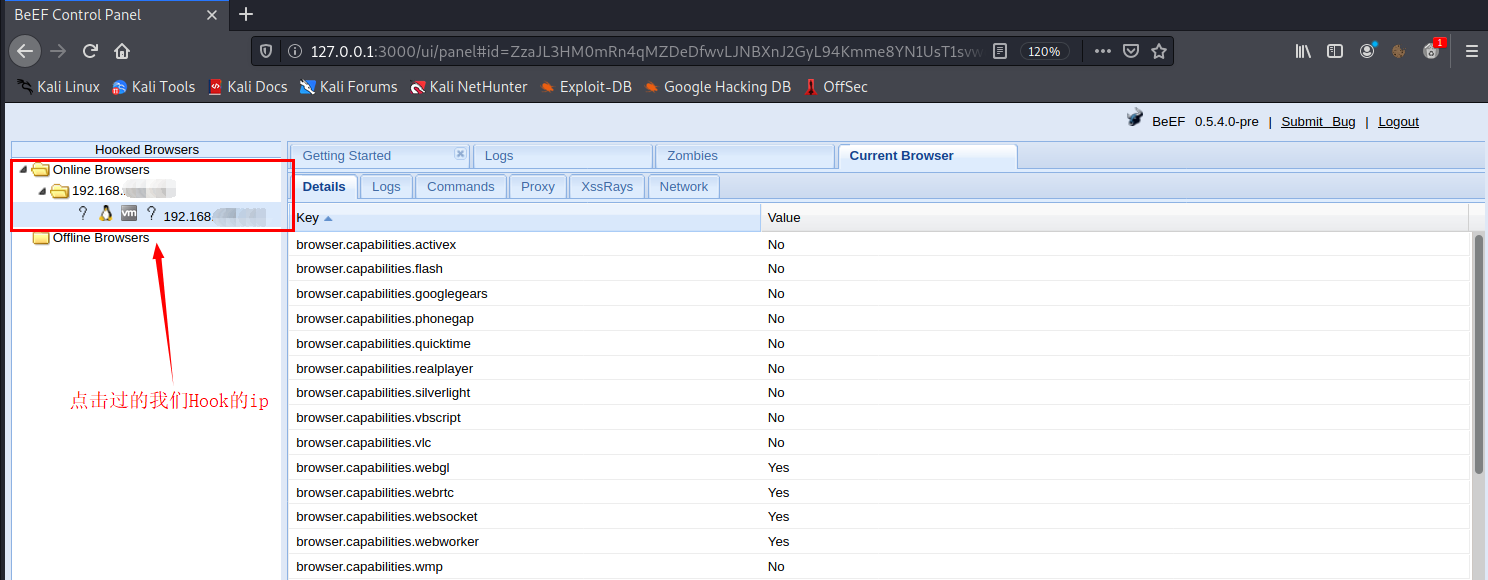Sort by the Key column header
1488x580 pixels.
(523, 217)
